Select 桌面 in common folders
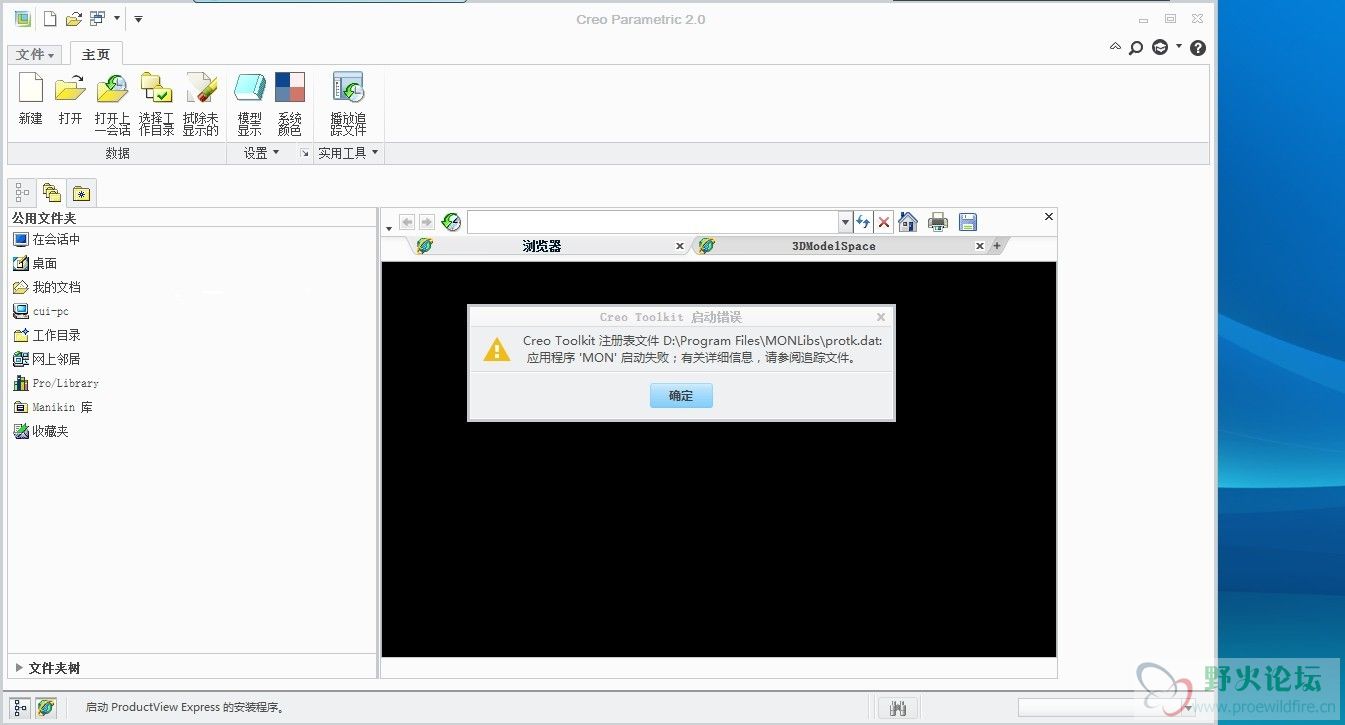 (x=35, y=264)
